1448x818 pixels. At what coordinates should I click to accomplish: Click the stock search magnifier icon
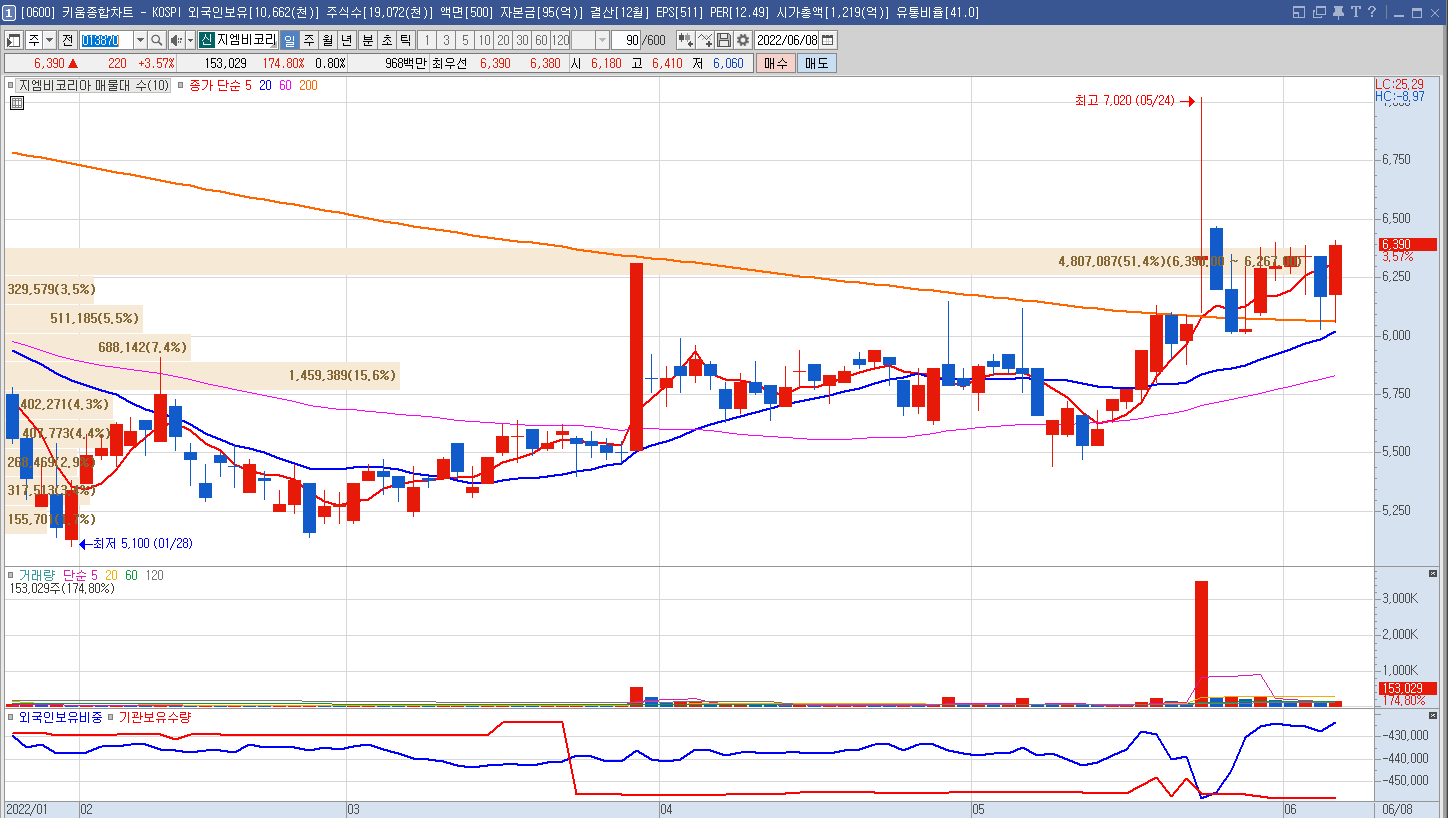pyautogui.click(x=157, y=40)
